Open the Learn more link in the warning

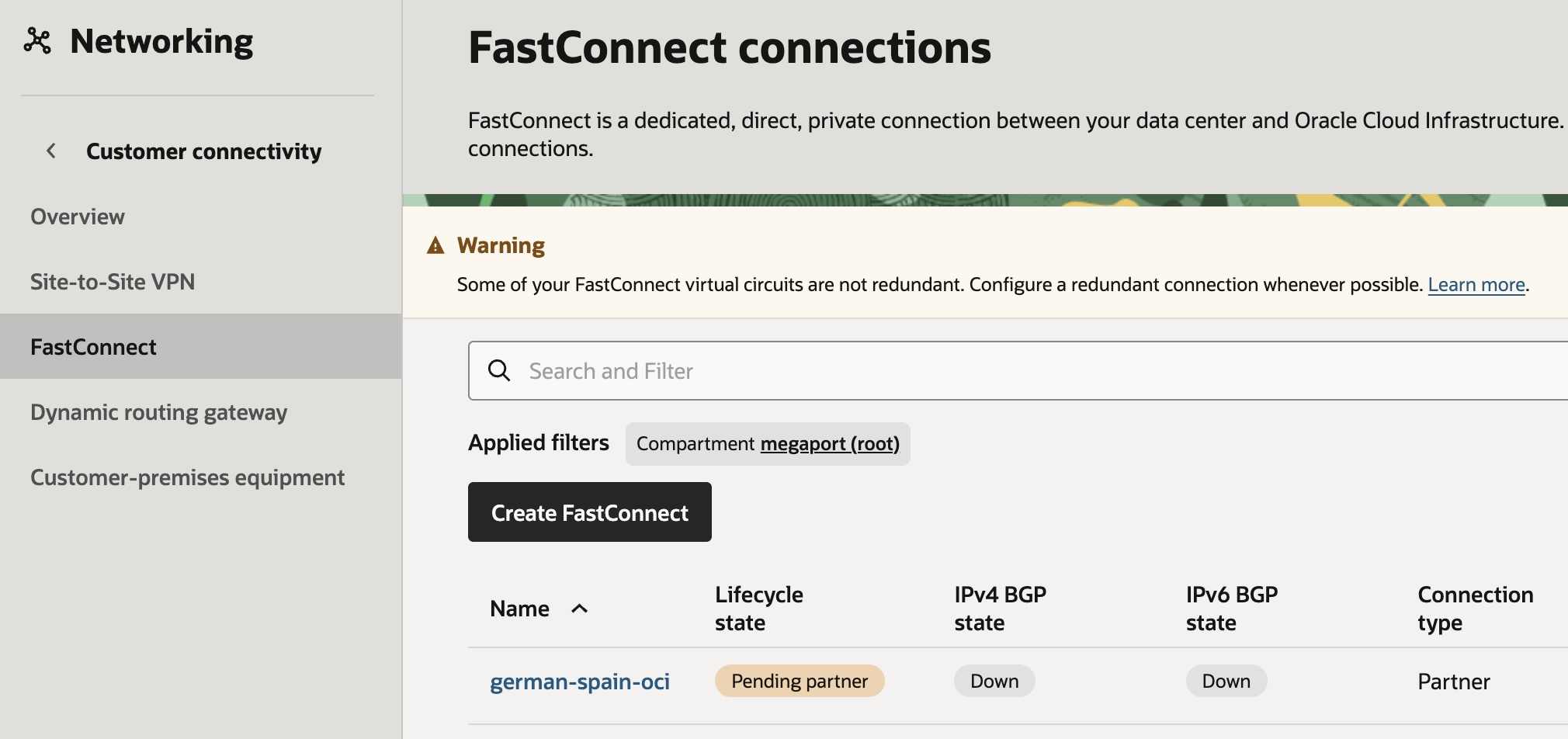pos(1474,284)
